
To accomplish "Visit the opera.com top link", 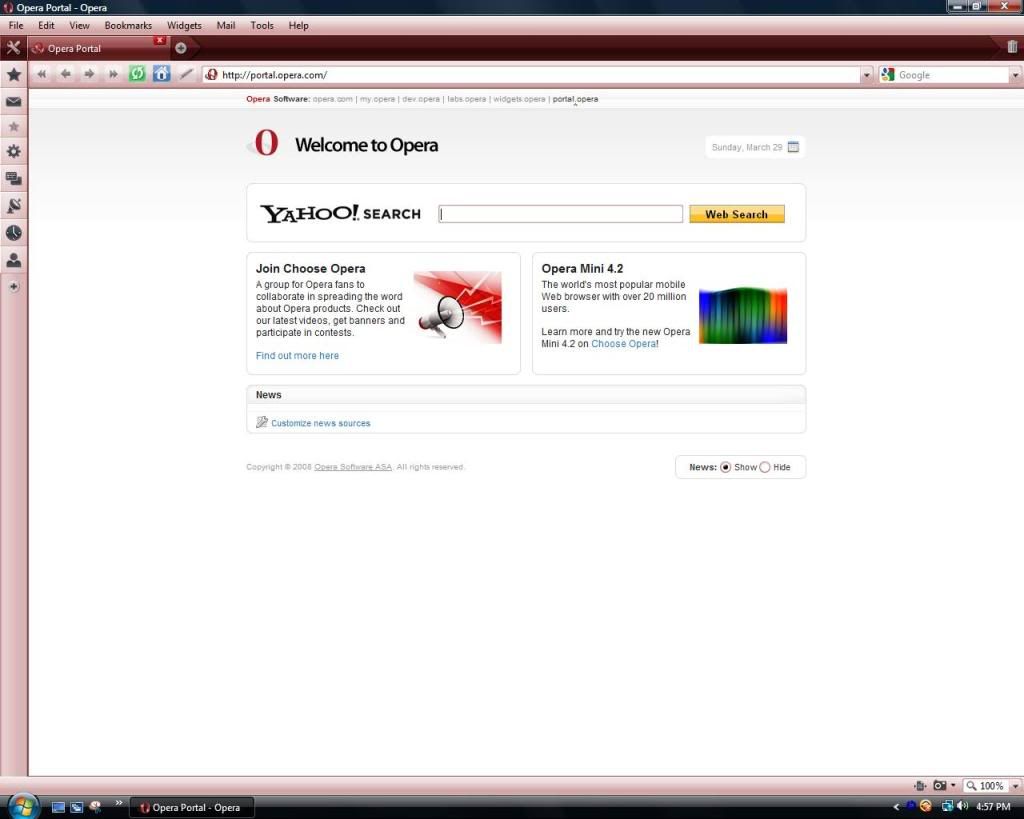I will click(332, 99).
